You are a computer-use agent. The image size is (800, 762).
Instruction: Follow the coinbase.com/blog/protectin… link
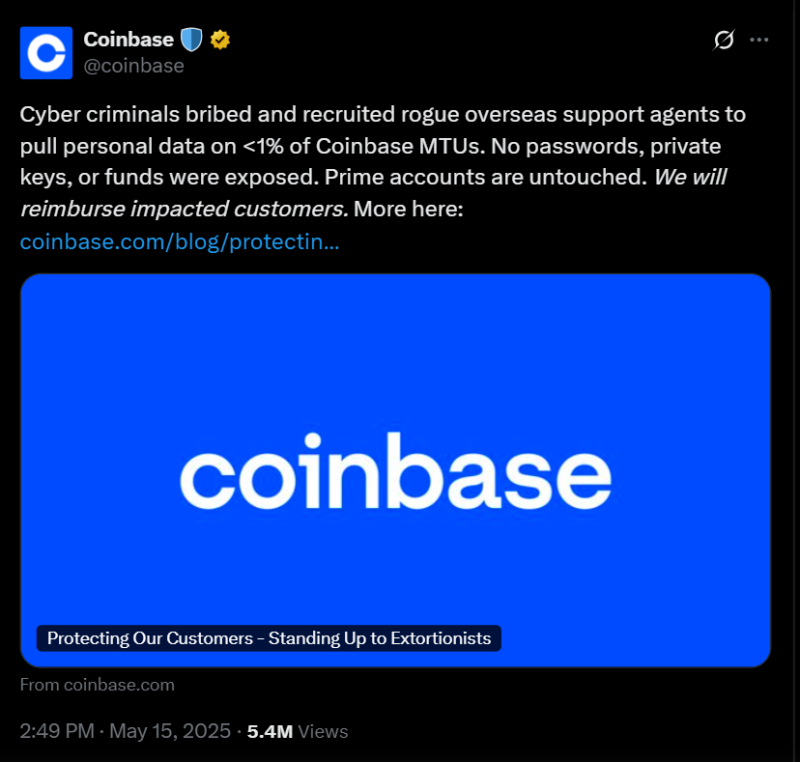[x=179, y=242]
